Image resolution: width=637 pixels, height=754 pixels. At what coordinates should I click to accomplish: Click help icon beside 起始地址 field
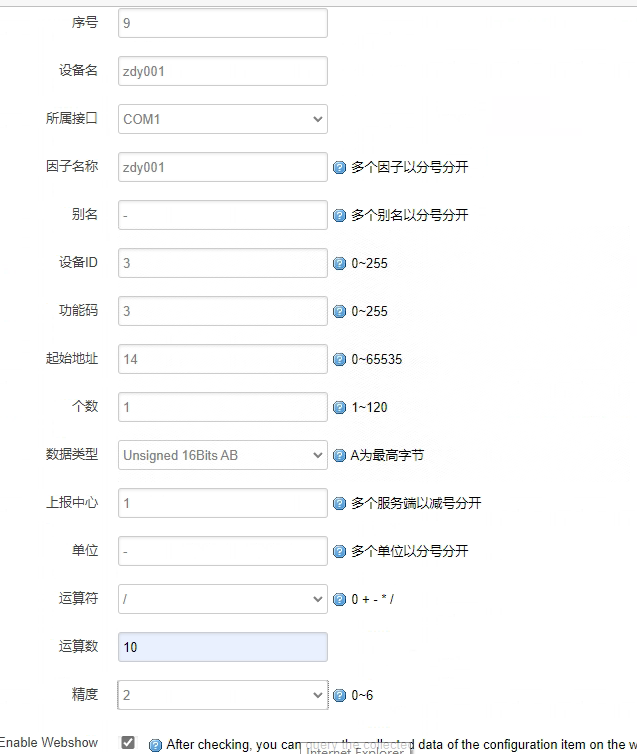pos(340,360)
